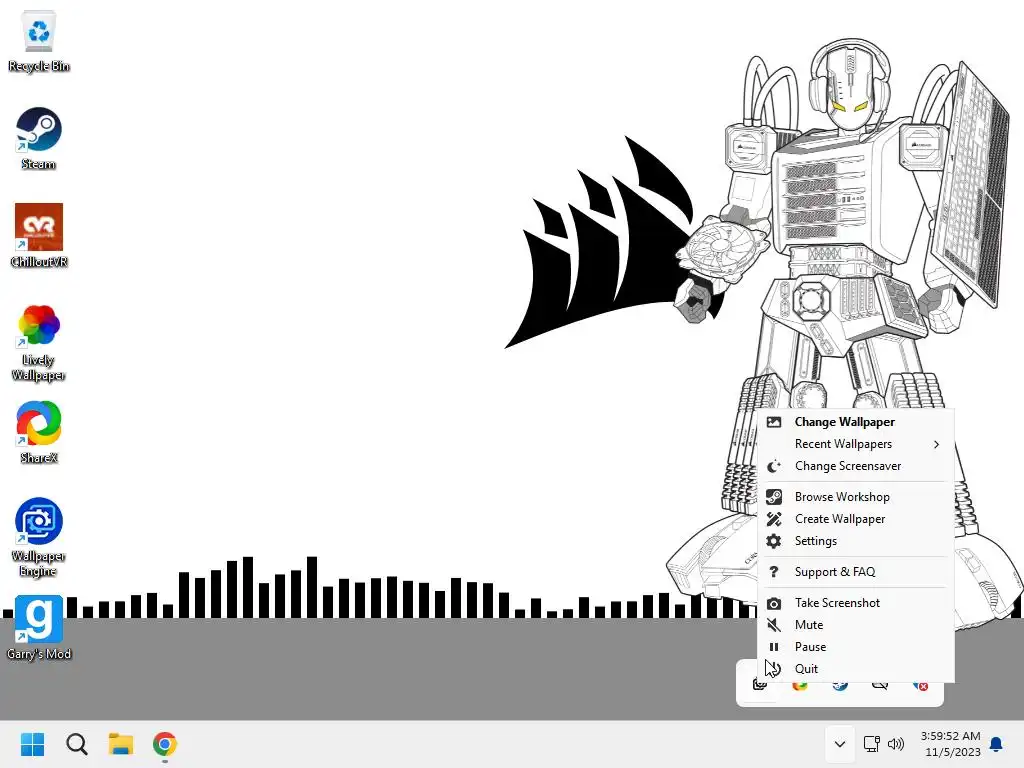This screenshot has height=768, width=1024.
Task: Open the notification bell icon
Action: click(997, 744)
